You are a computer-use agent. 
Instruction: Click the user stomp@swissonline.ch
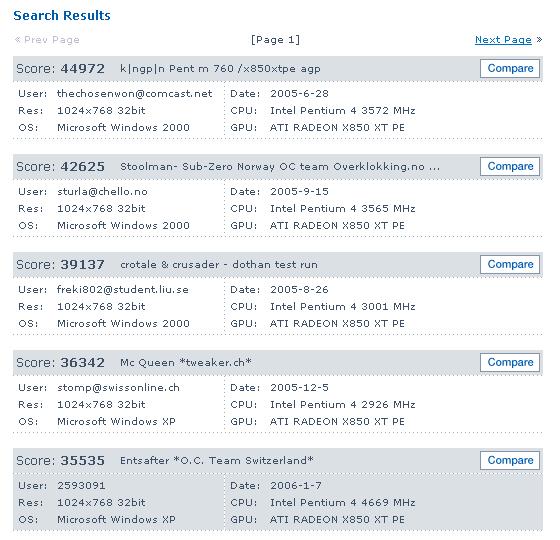click(x=118, y=388)
